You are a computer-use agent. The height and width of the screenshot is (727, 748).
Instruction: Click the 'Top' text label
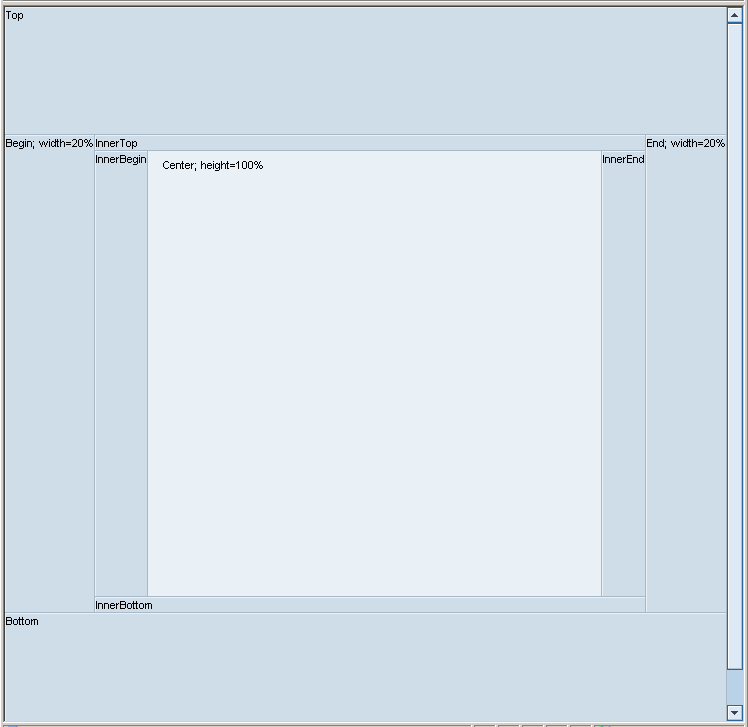coord(15,16)
